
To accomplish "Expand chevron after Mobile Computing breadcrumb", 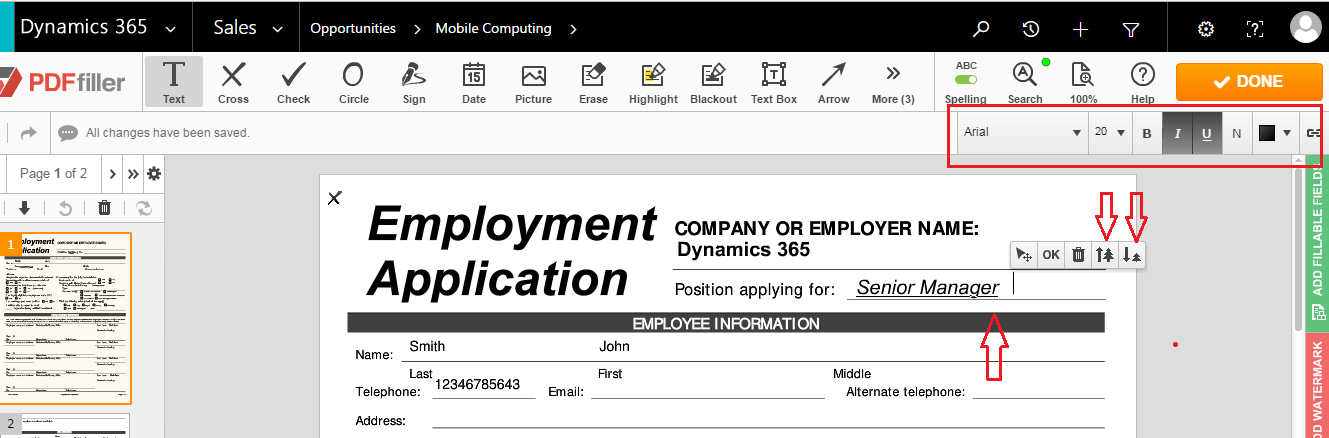I will [573, 29].
